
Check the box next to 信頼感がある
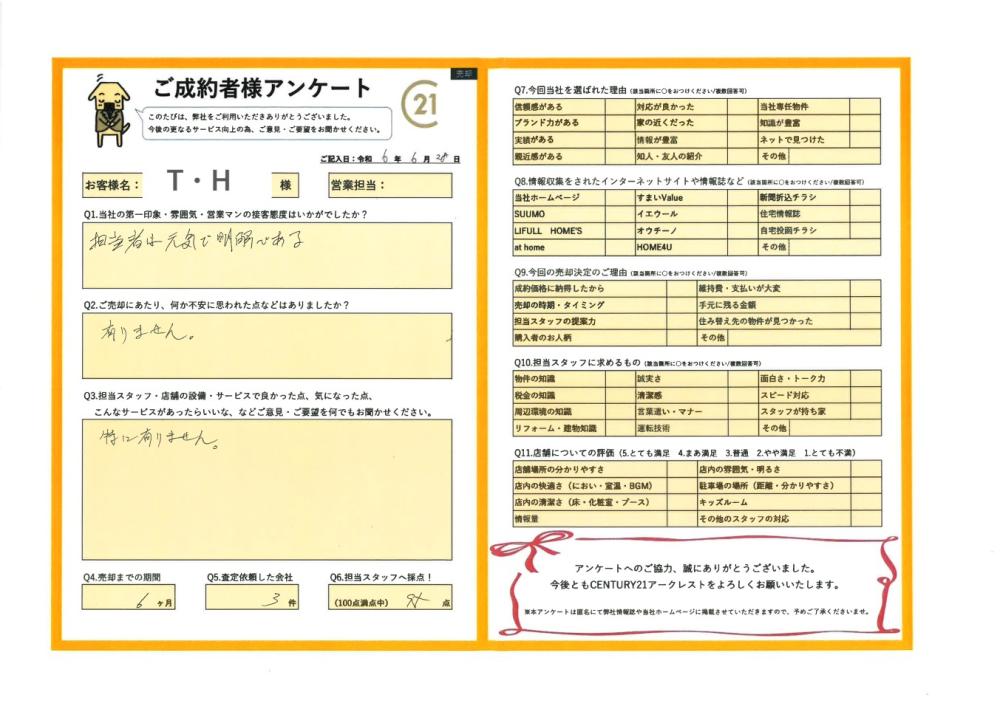click(x=618, y=106)
